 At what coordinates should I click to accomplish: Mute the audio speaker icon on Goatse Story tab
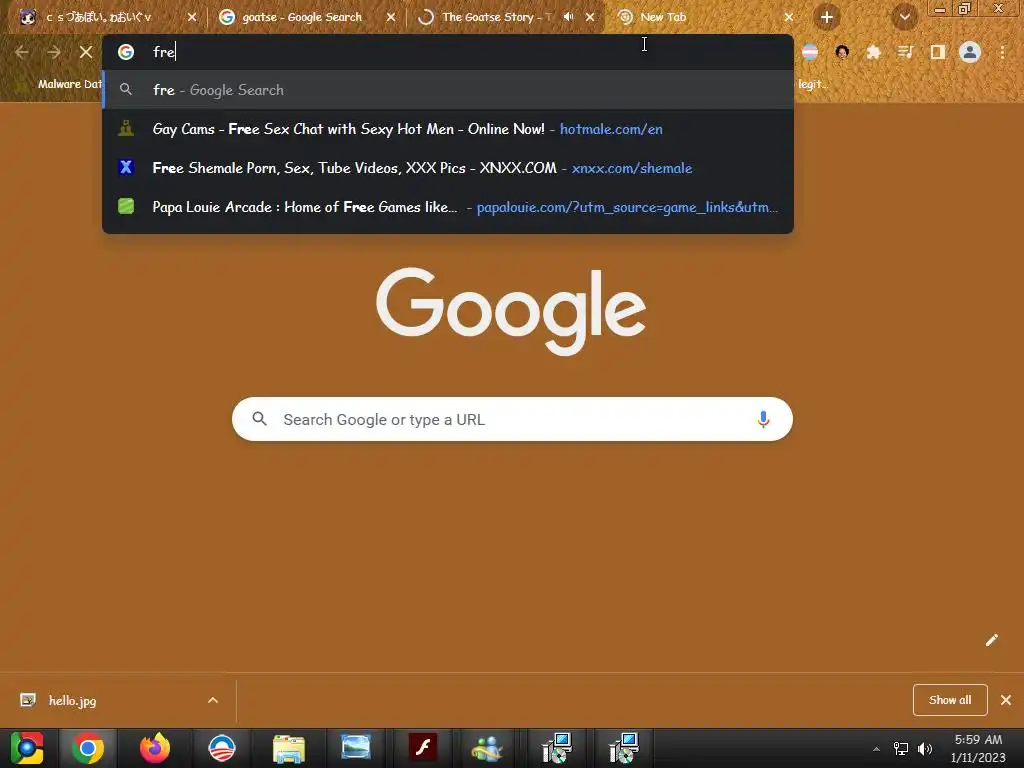tap(568, 17)
